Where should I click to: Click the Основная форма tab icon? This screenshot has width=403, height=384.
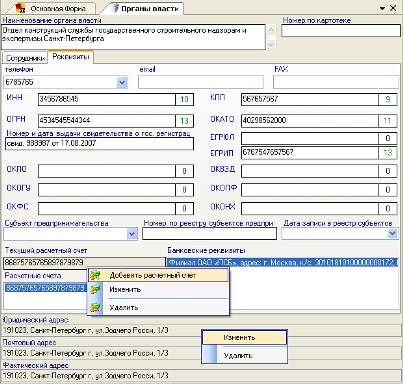point(20,8)
